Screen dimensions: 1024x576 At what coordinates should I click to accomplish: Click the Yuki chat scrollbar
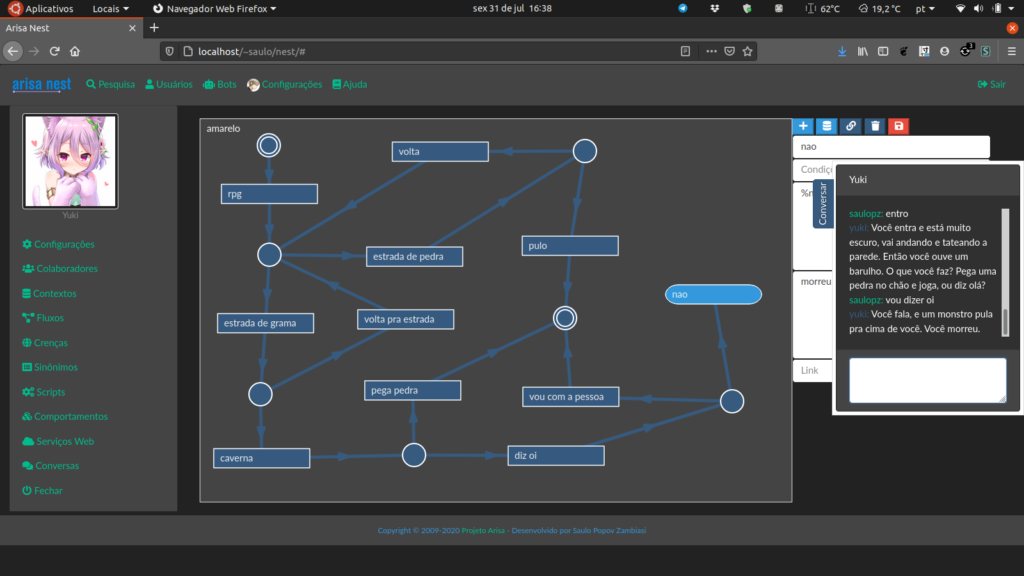[x=1005, y=270]
